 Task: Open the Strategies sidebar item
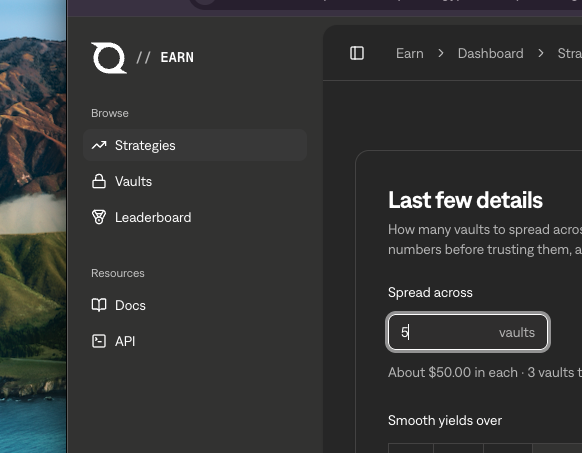[x=195, y=145]
